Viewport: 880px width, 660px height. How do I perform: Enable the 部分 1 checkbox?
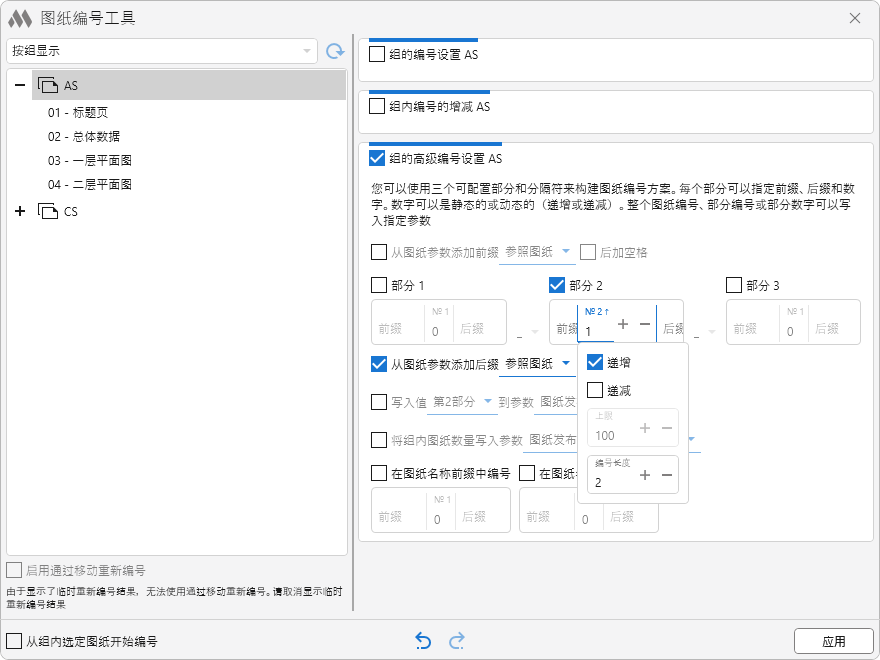click(x=379, y=285)
